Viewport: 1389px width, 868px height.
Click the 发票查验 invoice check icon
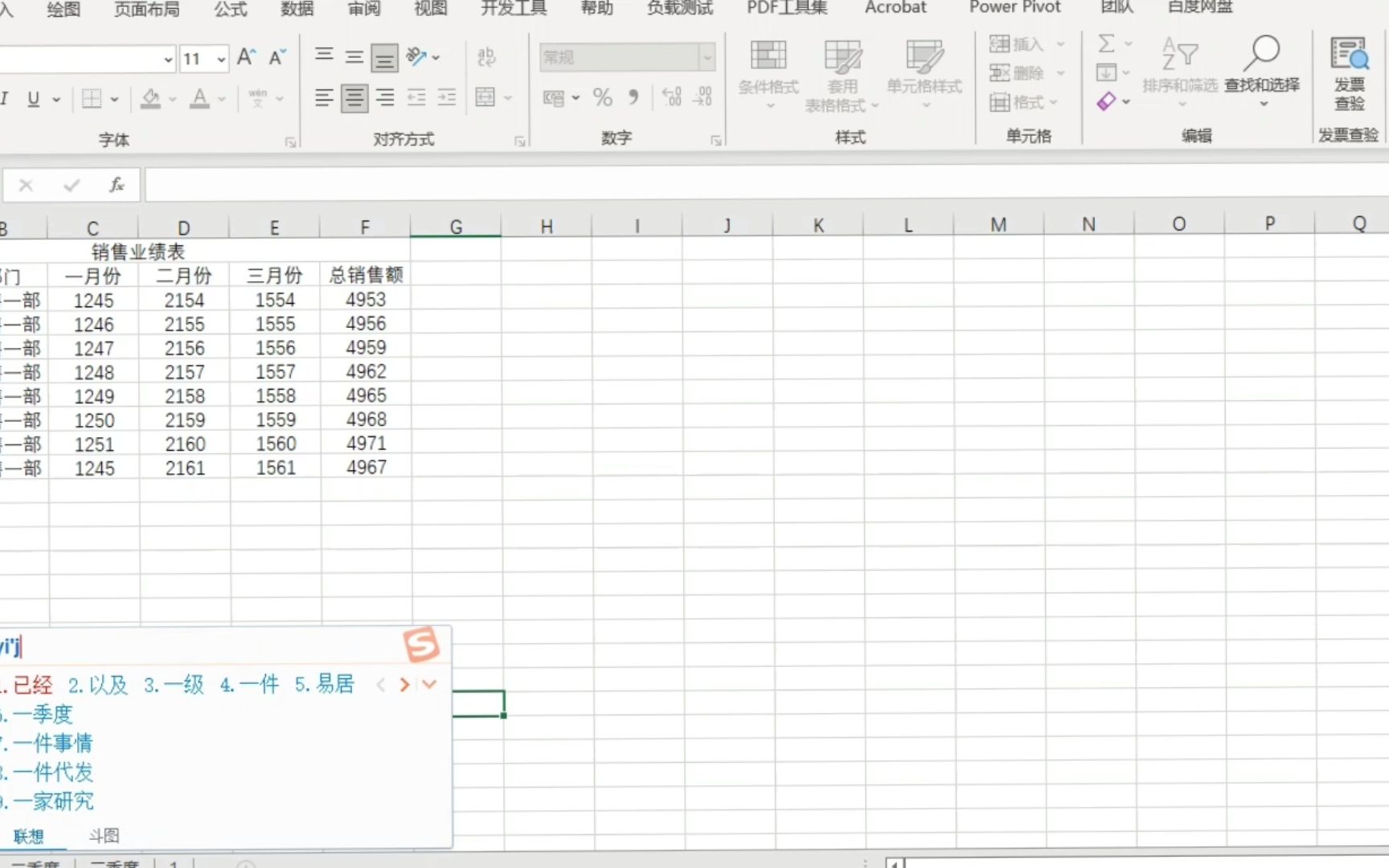pyautogui.click(x=1350, y=72)
